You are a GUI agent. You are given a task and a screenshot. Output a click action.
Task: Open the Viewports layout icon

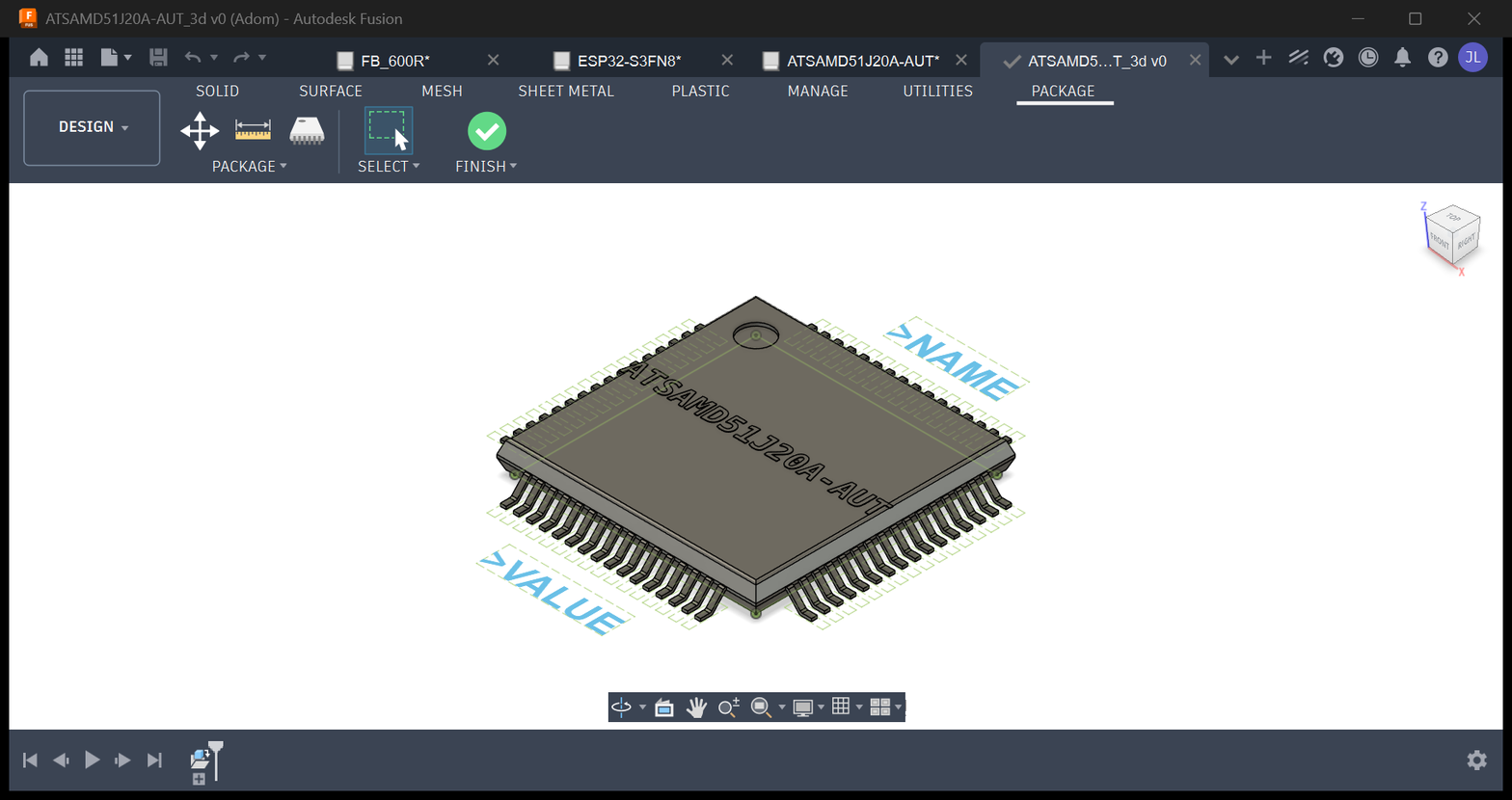879,707
